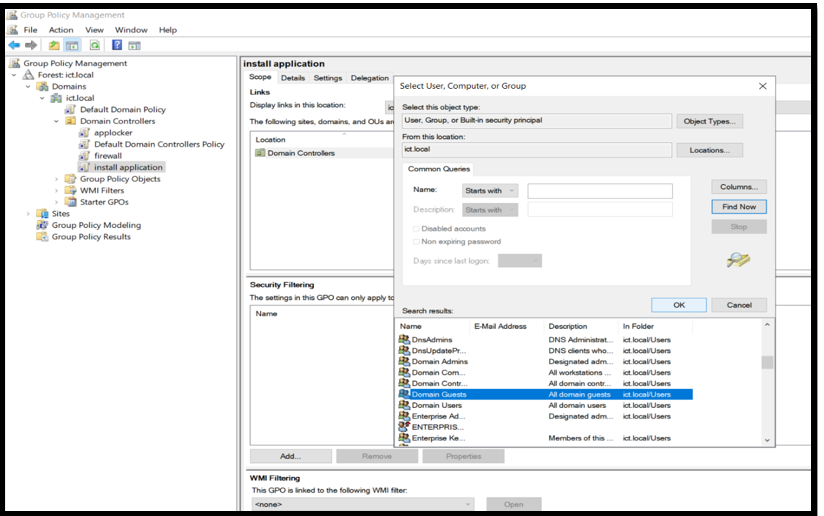Click the ENTERPRIS... principal icon in results
The image size is (824, 516).
click(404, 427)
